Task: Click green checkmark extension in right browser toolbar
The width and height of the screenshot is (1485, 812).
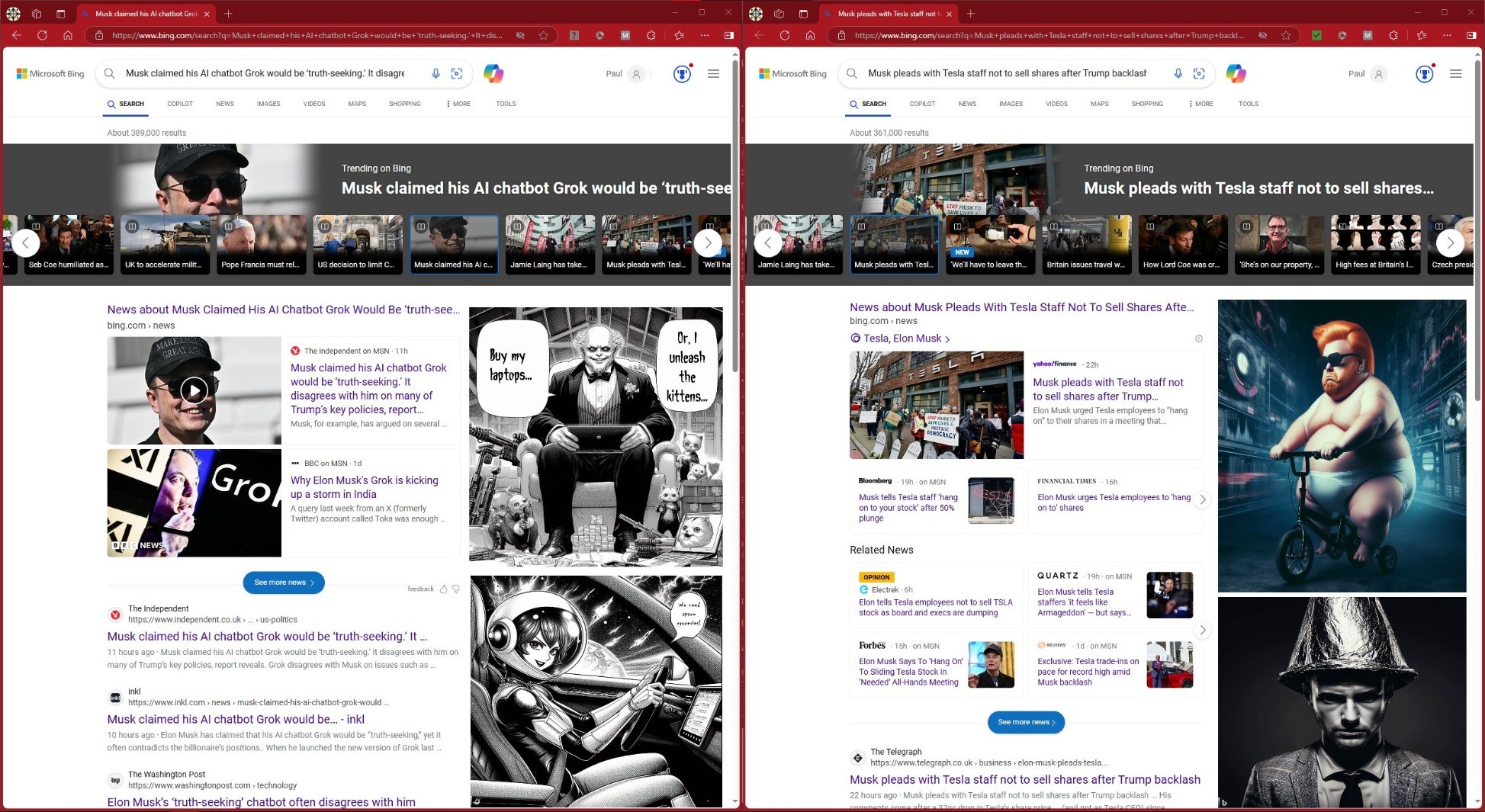Action: [1316, 35]
